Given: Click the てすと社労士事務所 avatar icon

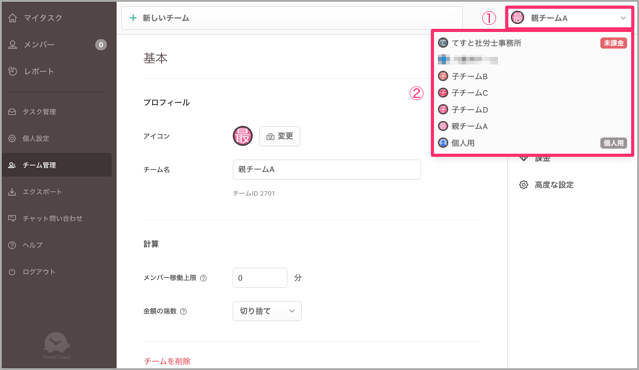Looking at the screenshot, I should point(443,43).
